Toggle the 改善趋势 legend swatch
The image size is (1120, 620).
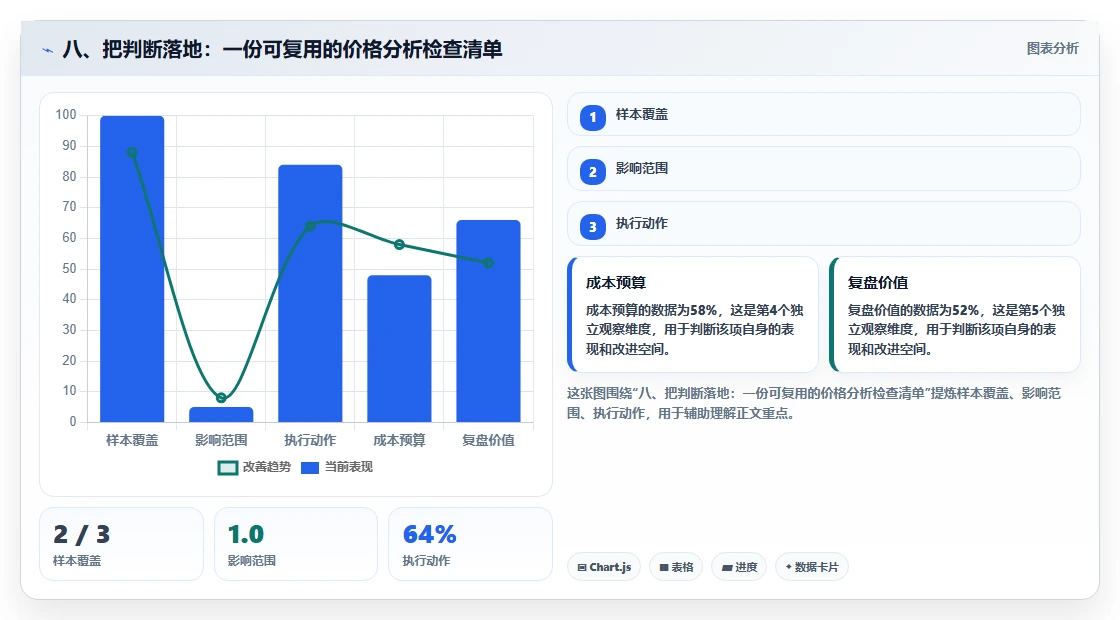[227, 468]
